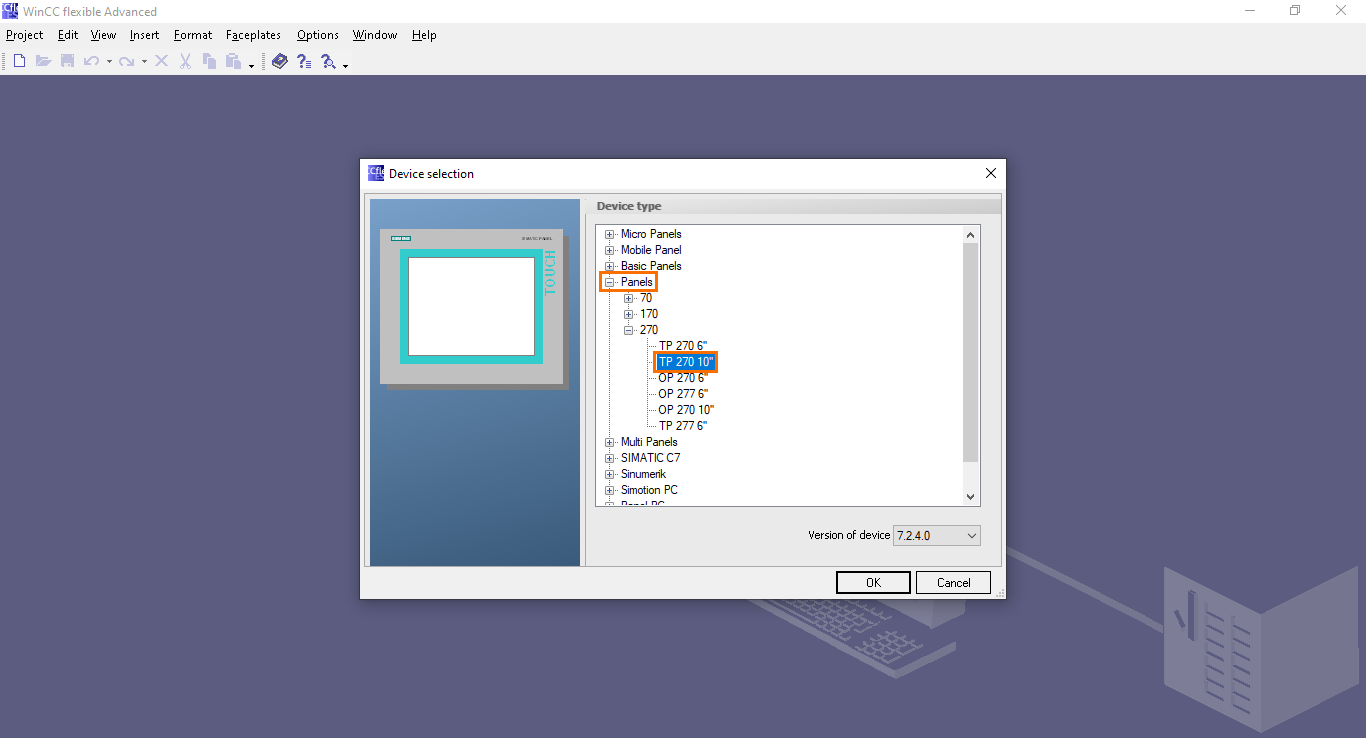Click the Undo arrow icon
The image size is (1366, 738).
(x=91, y=61)
